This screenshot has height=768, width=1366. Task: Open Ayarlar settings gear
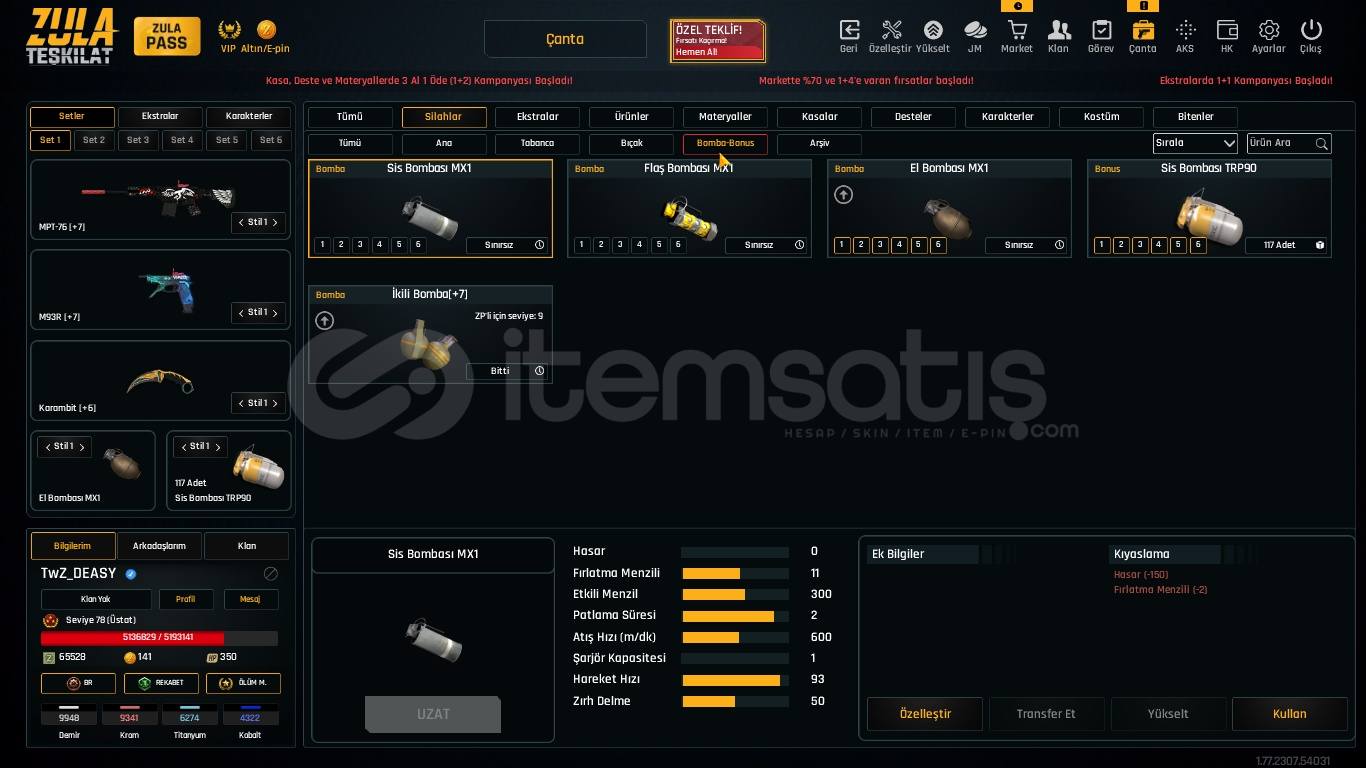(x=1269, y=31)
